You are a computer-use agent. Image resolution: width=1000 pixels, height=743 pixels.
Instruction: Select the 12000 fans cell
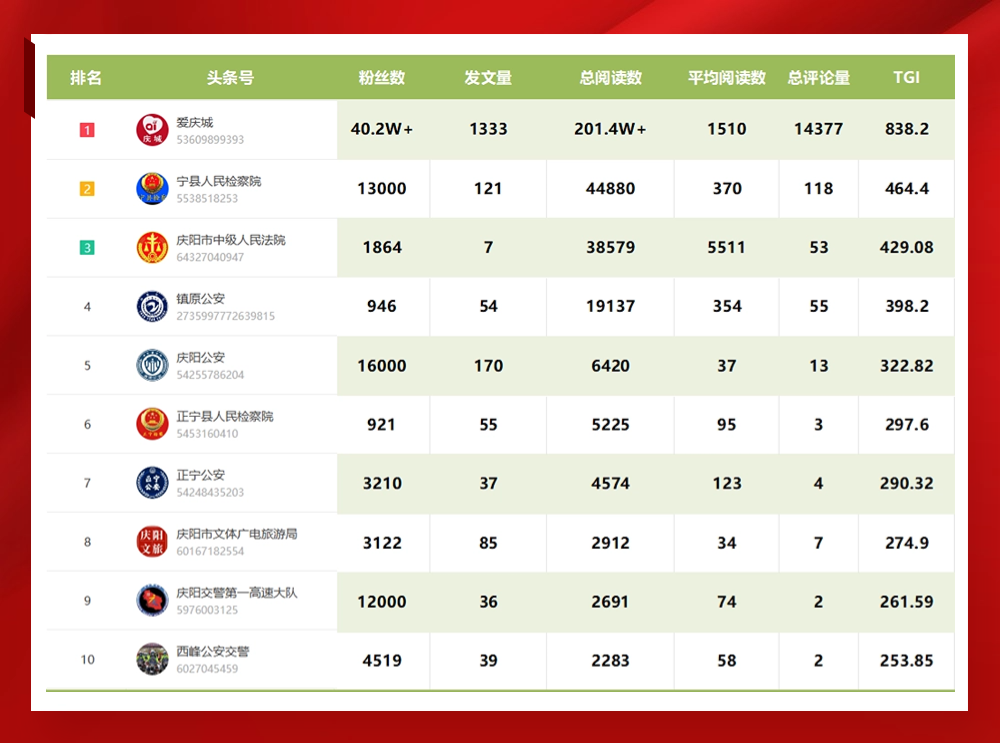coord(382,602)
